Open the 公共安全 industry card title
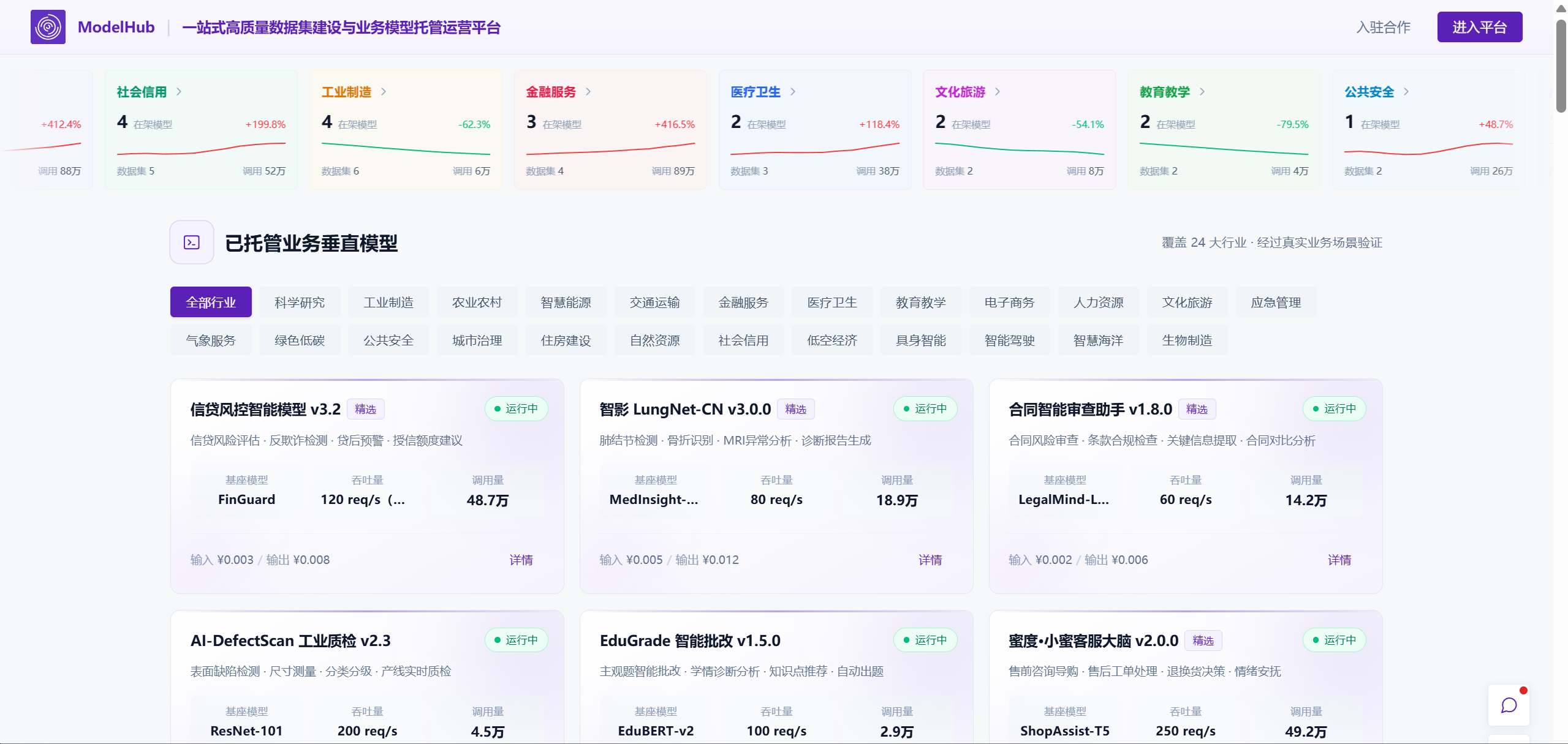 (x=1369, y=92)
